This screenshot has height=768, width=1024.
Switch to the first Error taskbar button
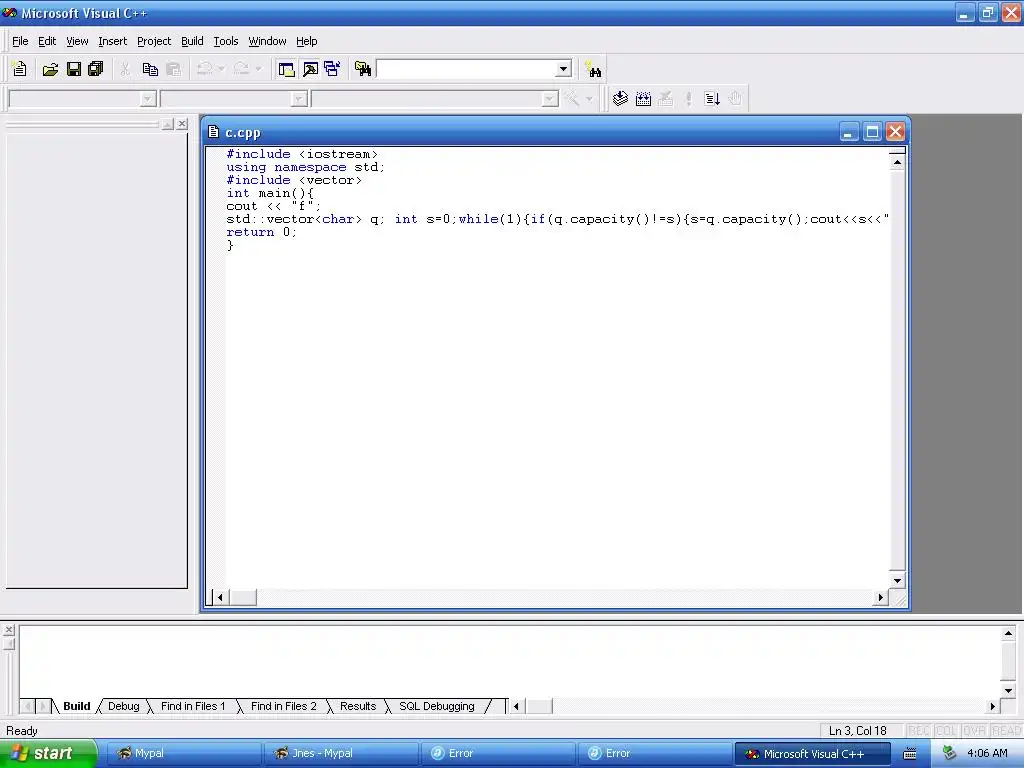[496, 754]
